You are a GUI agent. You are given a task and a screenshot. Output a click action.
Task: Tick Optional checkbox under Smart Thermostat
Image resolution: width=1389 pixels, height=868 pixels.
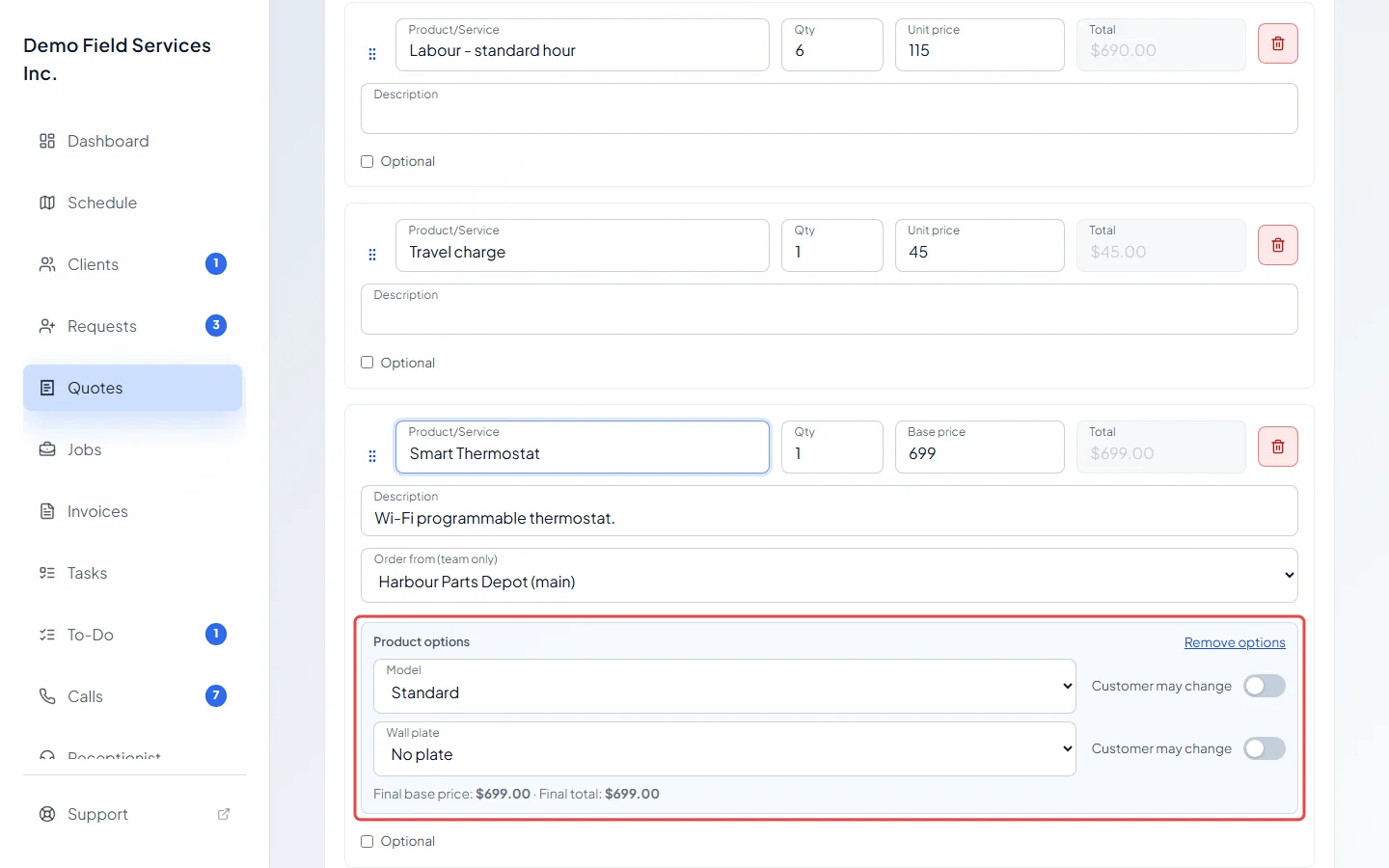[x=368, y=842]
